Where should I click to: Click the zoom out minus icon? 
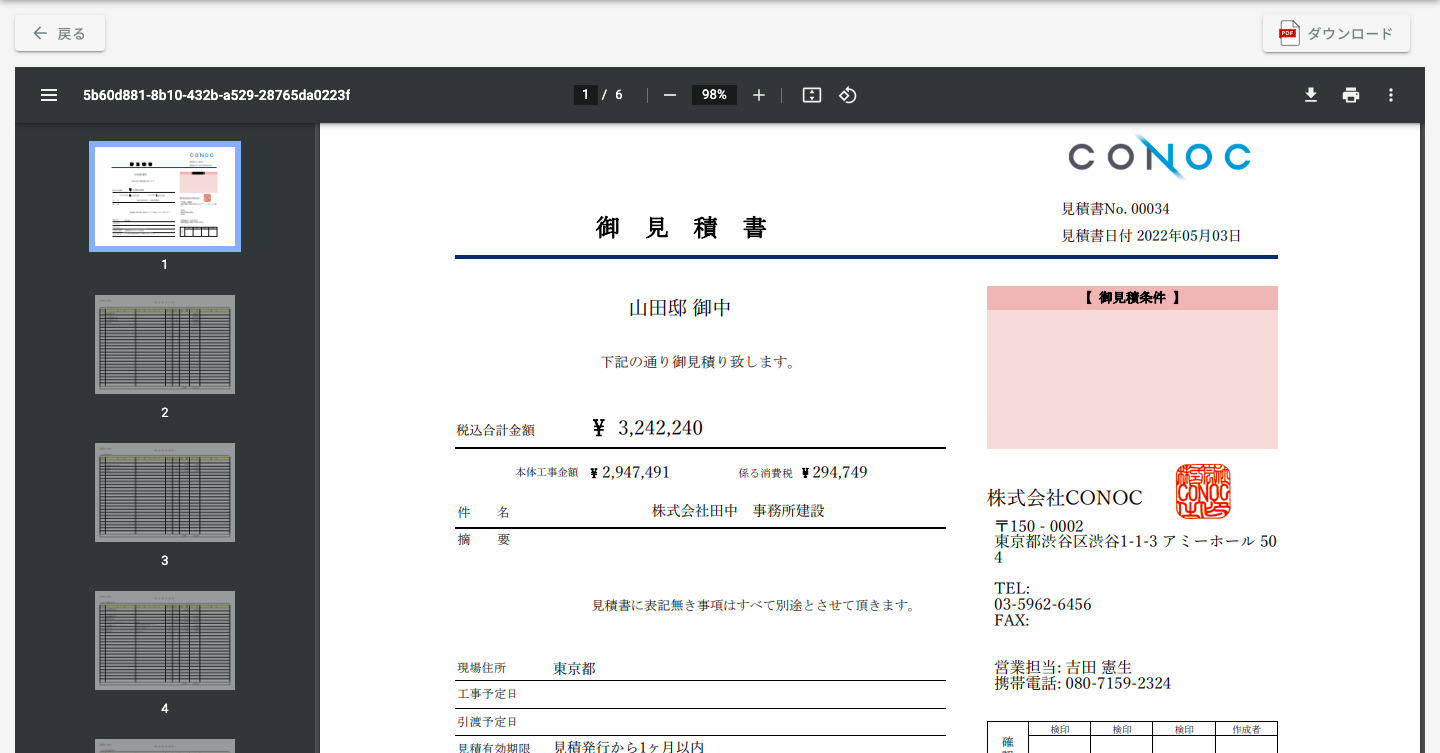(x=670, y=95)
